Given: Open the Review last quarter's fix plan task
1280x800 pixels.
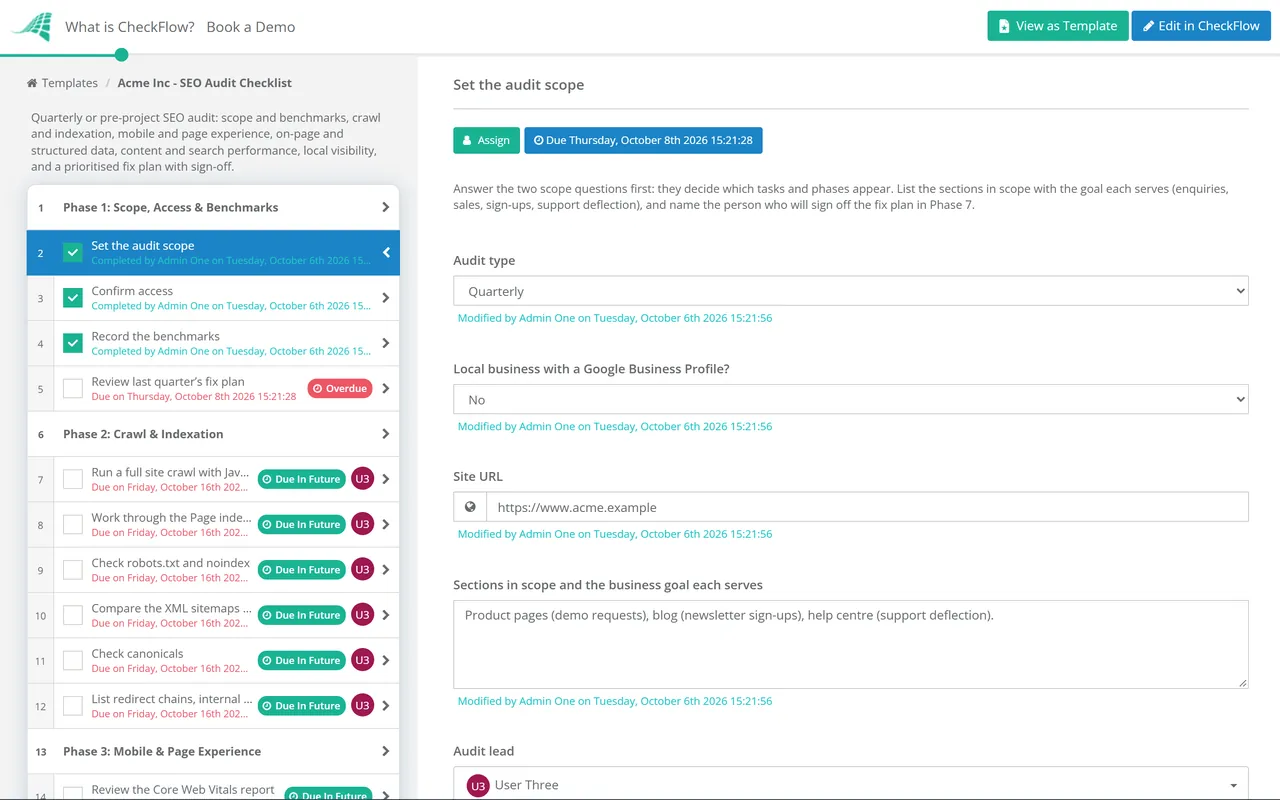Looking at the screenshot, I should point(213,388).
